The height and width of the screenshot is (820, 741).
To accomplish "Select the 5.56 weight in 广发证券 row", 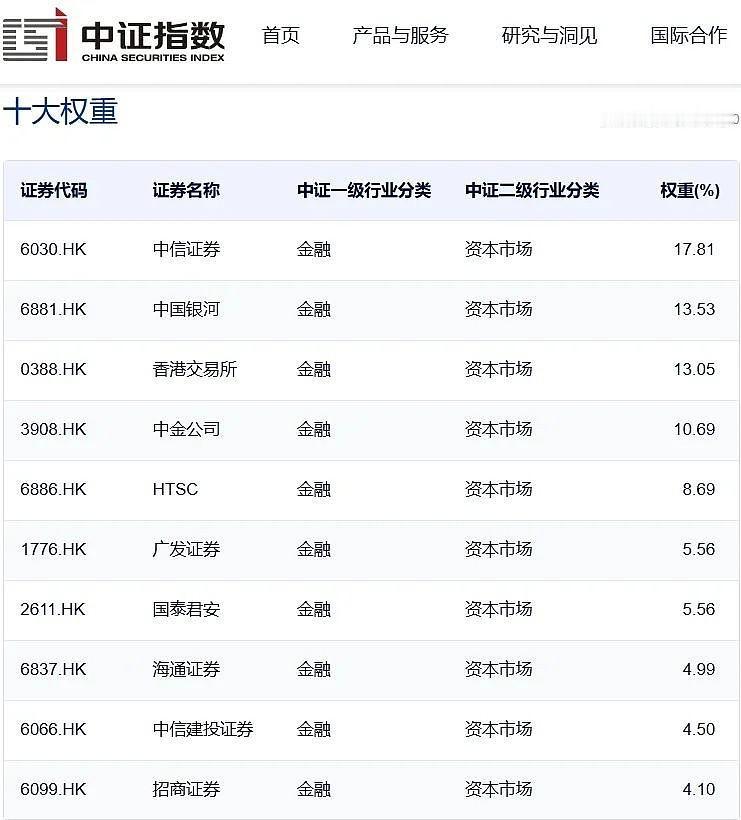I will 699,549.
